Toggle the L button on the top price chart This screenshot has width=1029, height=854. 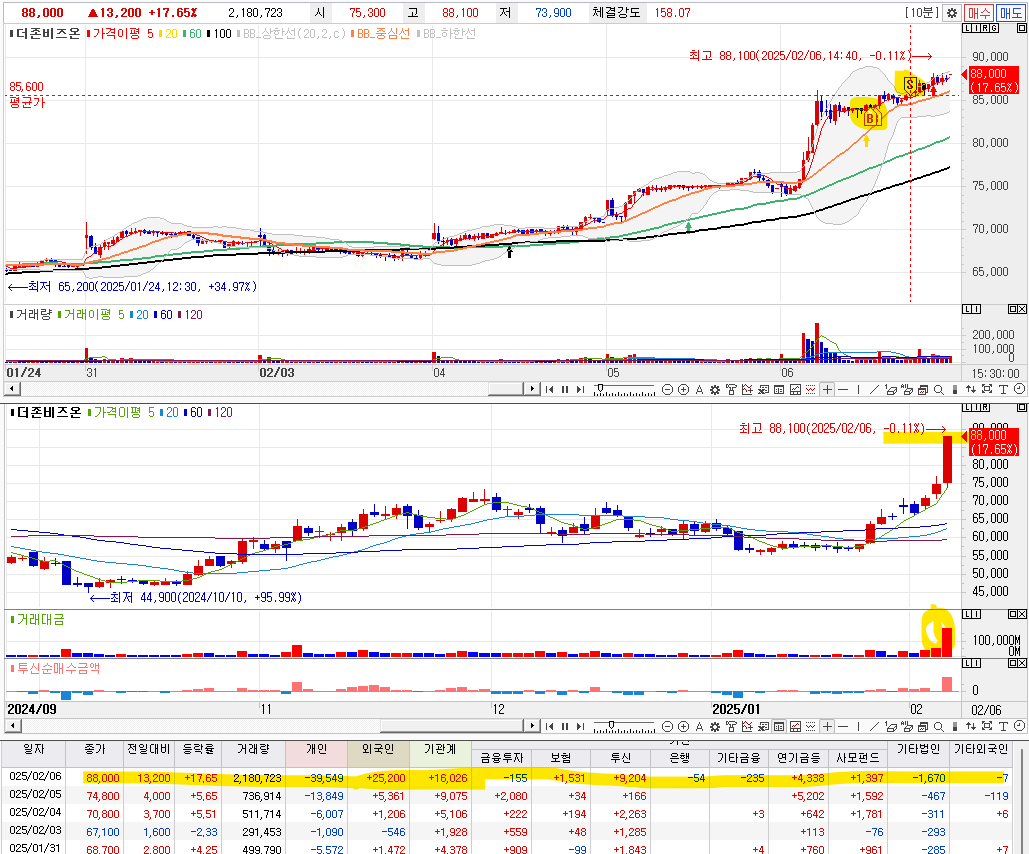(x=967, y=28)
